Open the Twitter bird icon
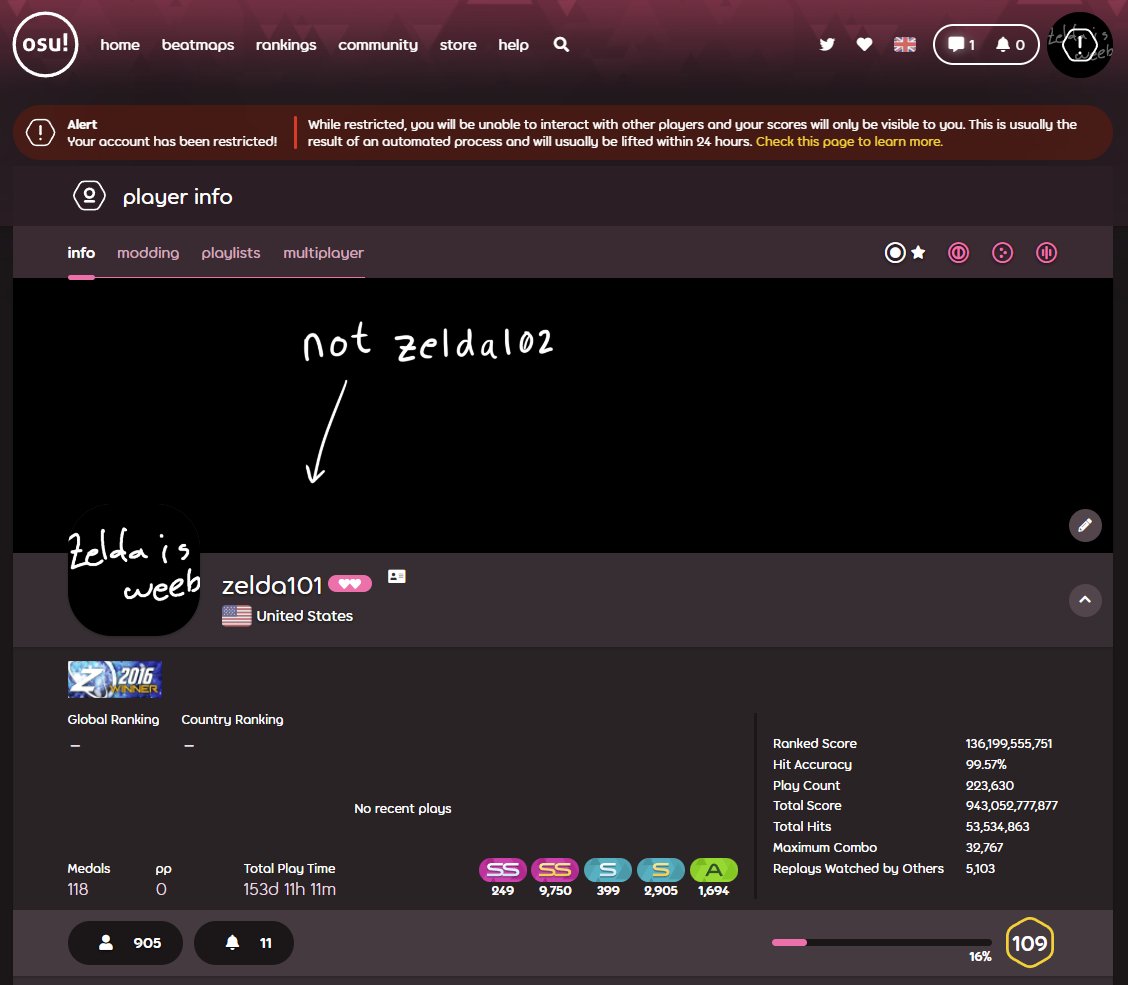This screenshot has height=985, width=1128. click(x=827, y=45)
